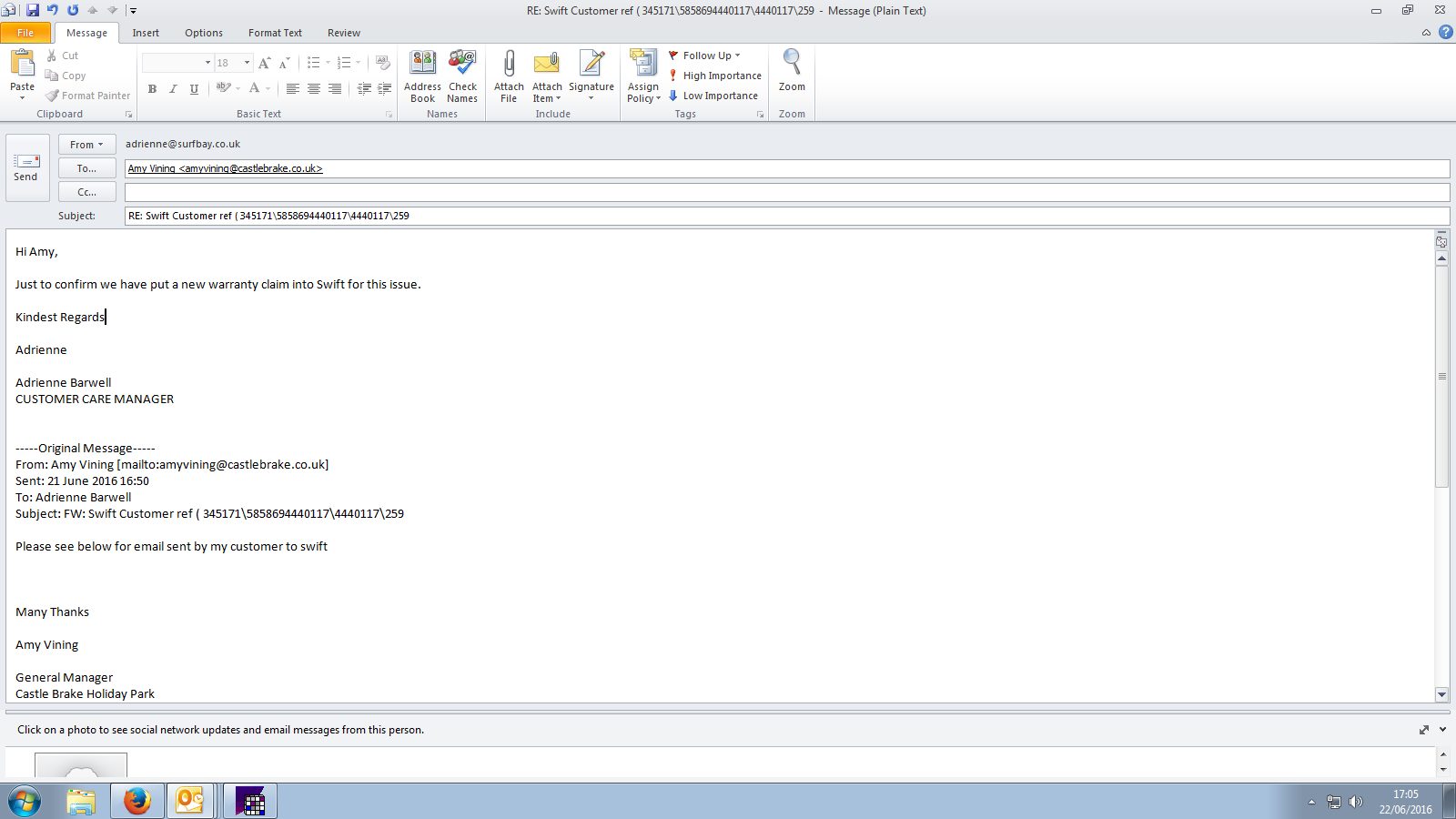
Task: Switch to the Format Text tab
Action: coord(275,33)
